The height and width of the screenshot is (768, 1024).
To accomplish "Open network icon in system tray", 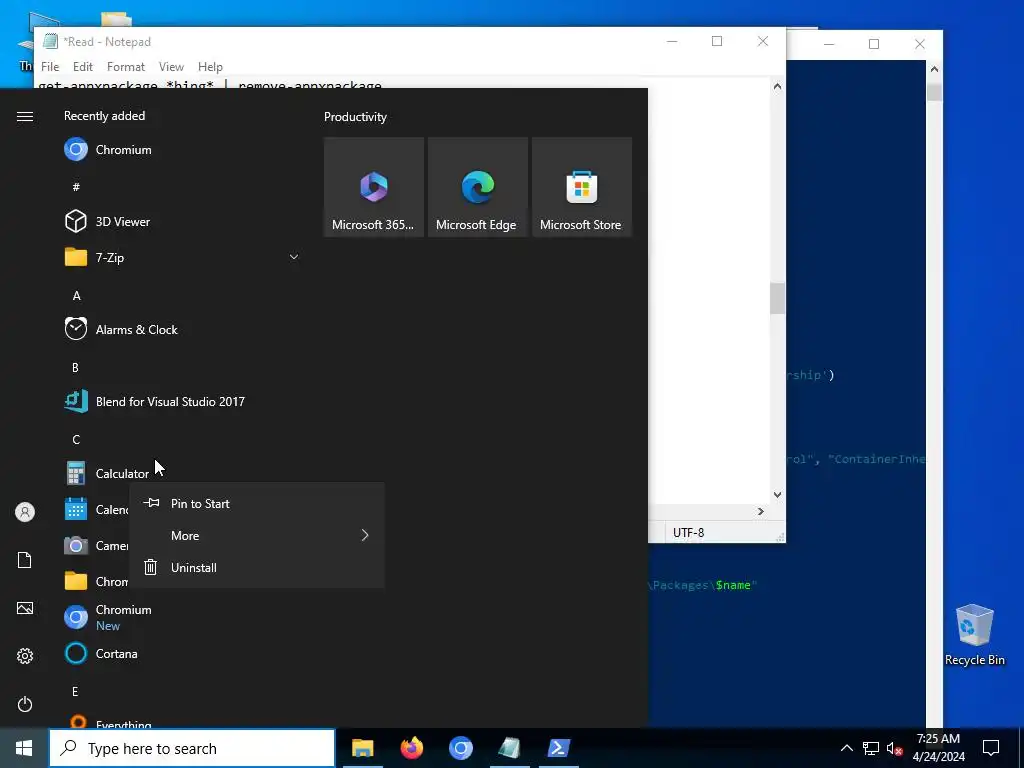I will click(871, 748).
